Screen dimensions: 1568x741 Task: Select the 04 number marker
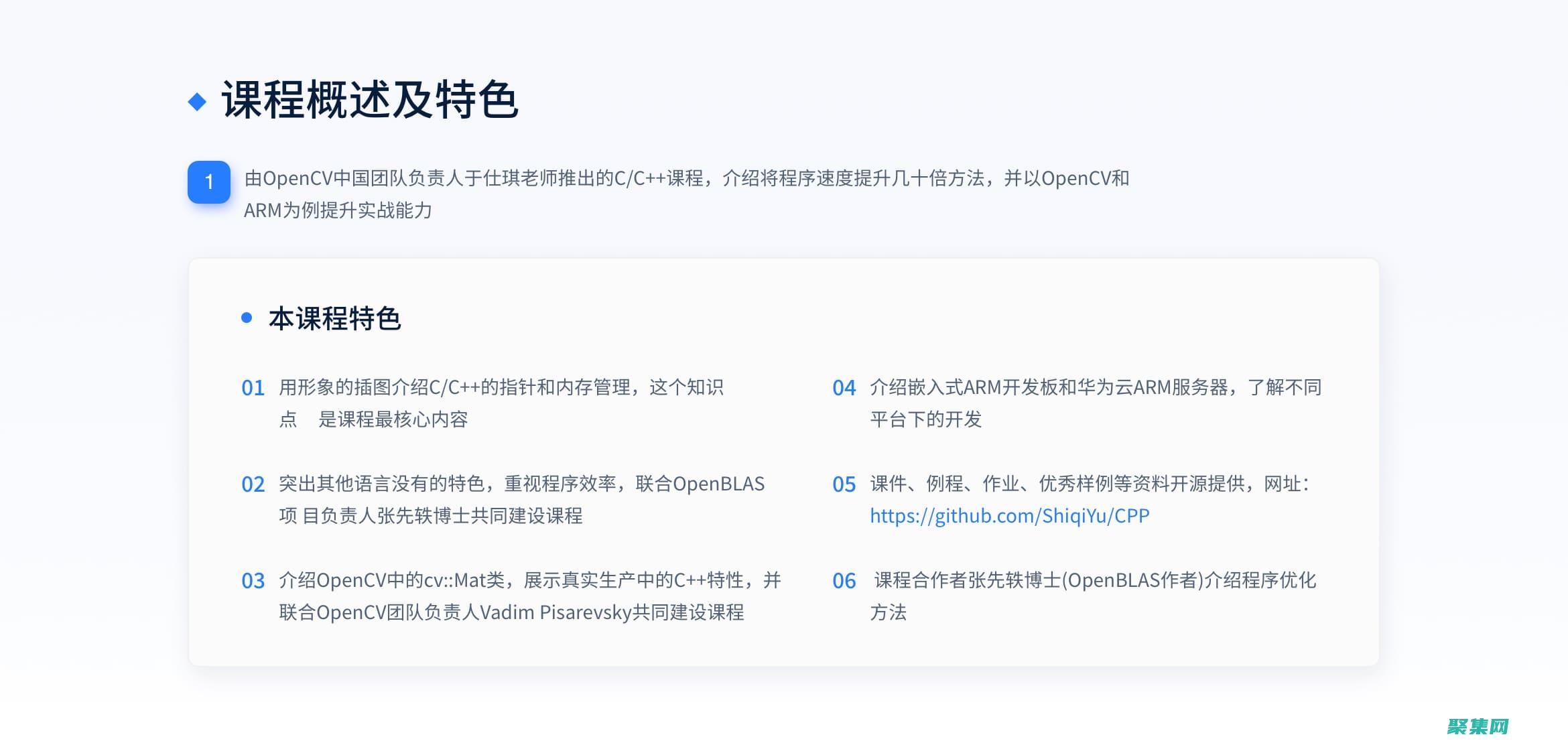pyautogui.click(x=843, y=387)
